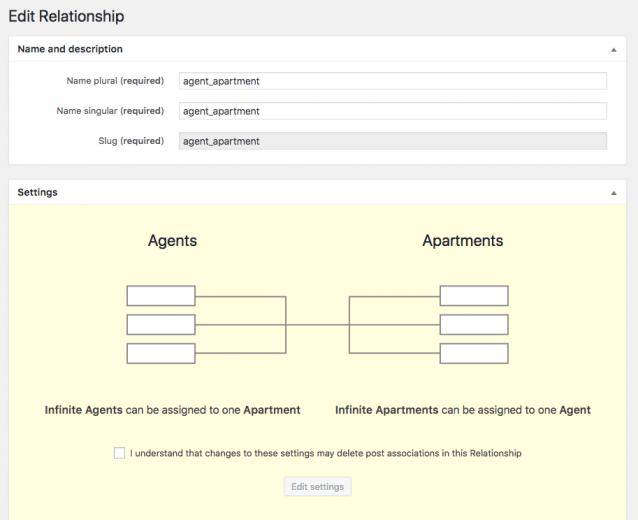The height and width of the screenshot is (520, 638).
Task: Click the 'Name plural (required)' label
Action: point(115,81)
